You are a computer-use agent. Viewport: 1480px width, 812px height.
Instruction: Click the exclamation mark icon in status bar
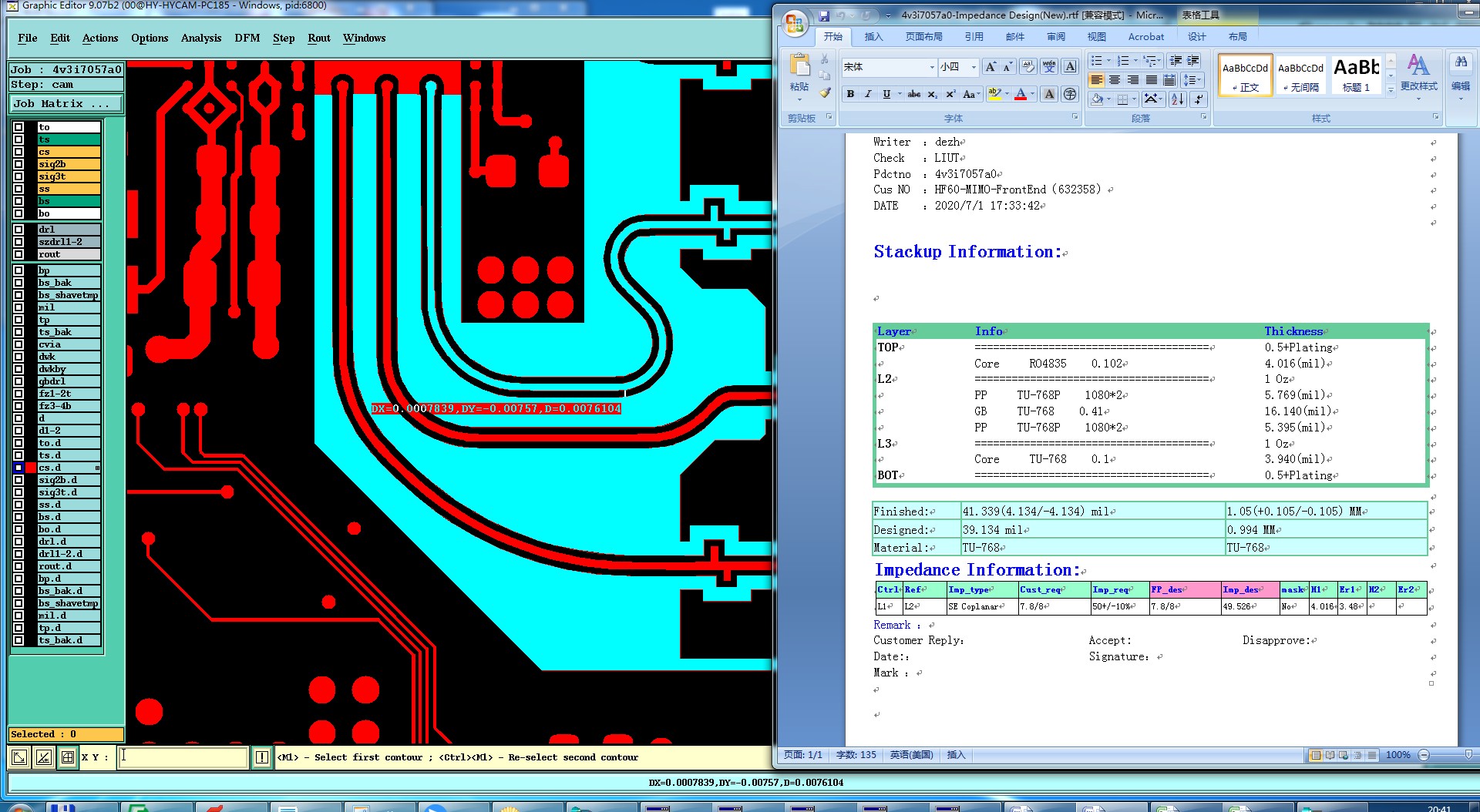262,757
